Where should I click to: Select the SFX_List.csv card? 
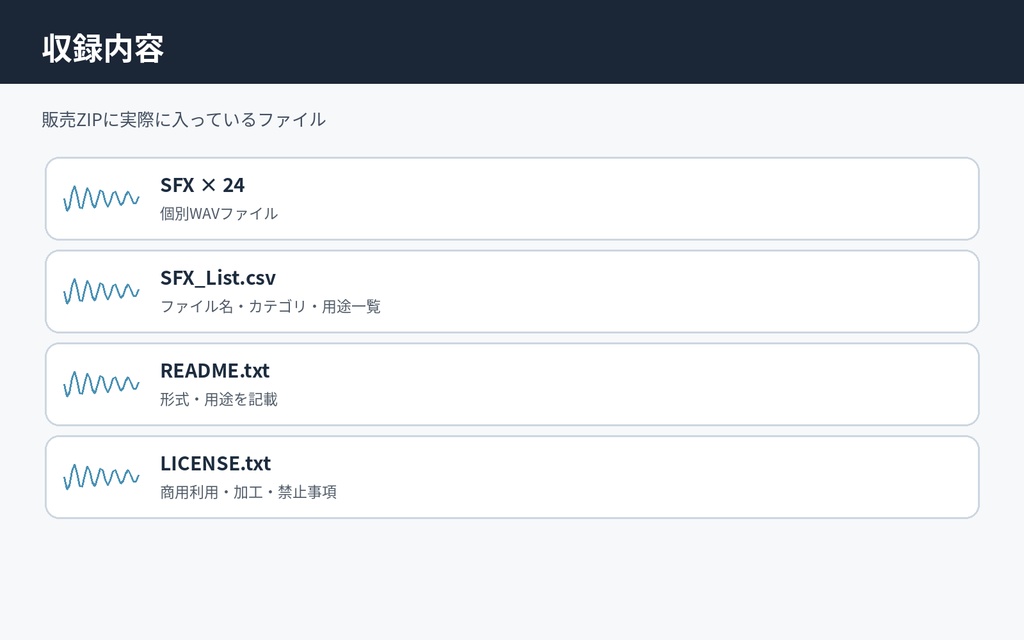pos(512,291)
